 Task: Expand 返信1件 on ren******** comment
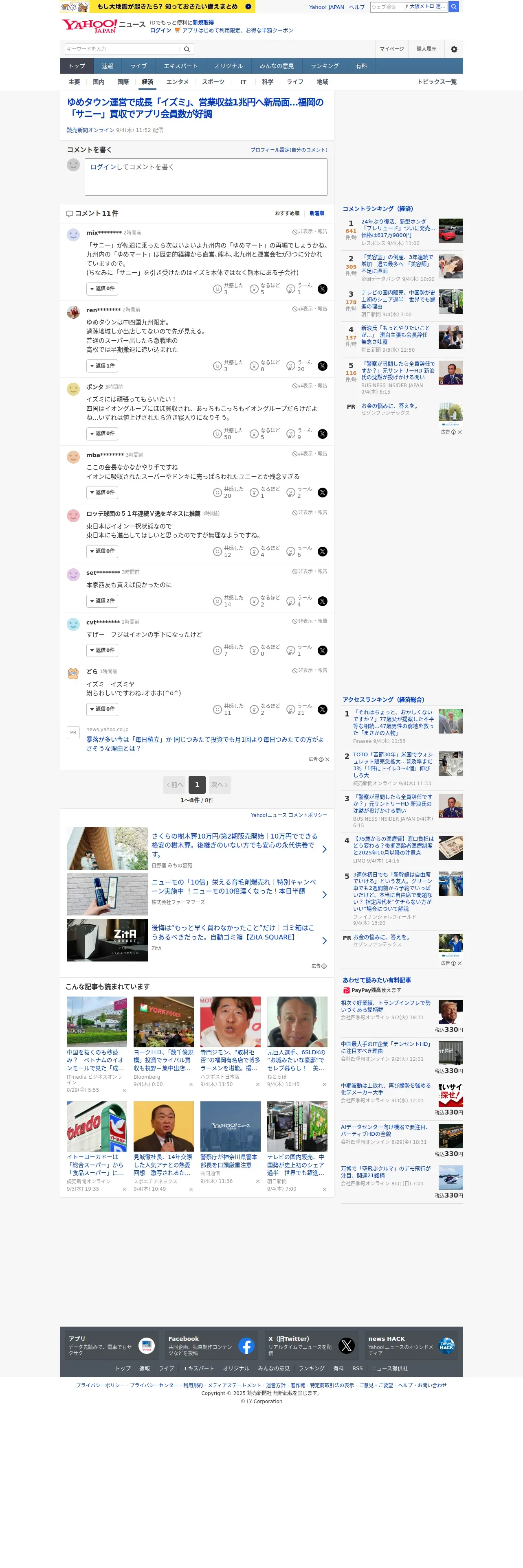pos(102,366)
